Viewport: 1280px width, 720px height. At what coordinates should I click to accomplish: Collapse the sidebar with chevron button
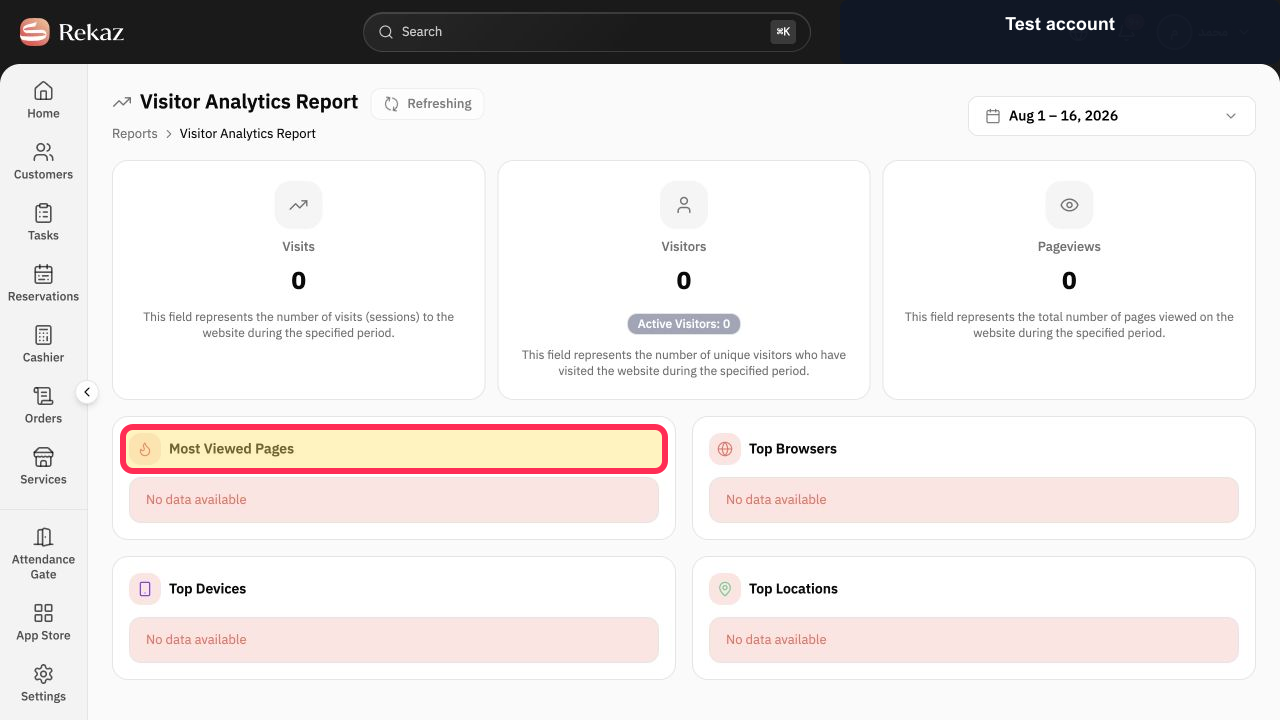point(87,392)
